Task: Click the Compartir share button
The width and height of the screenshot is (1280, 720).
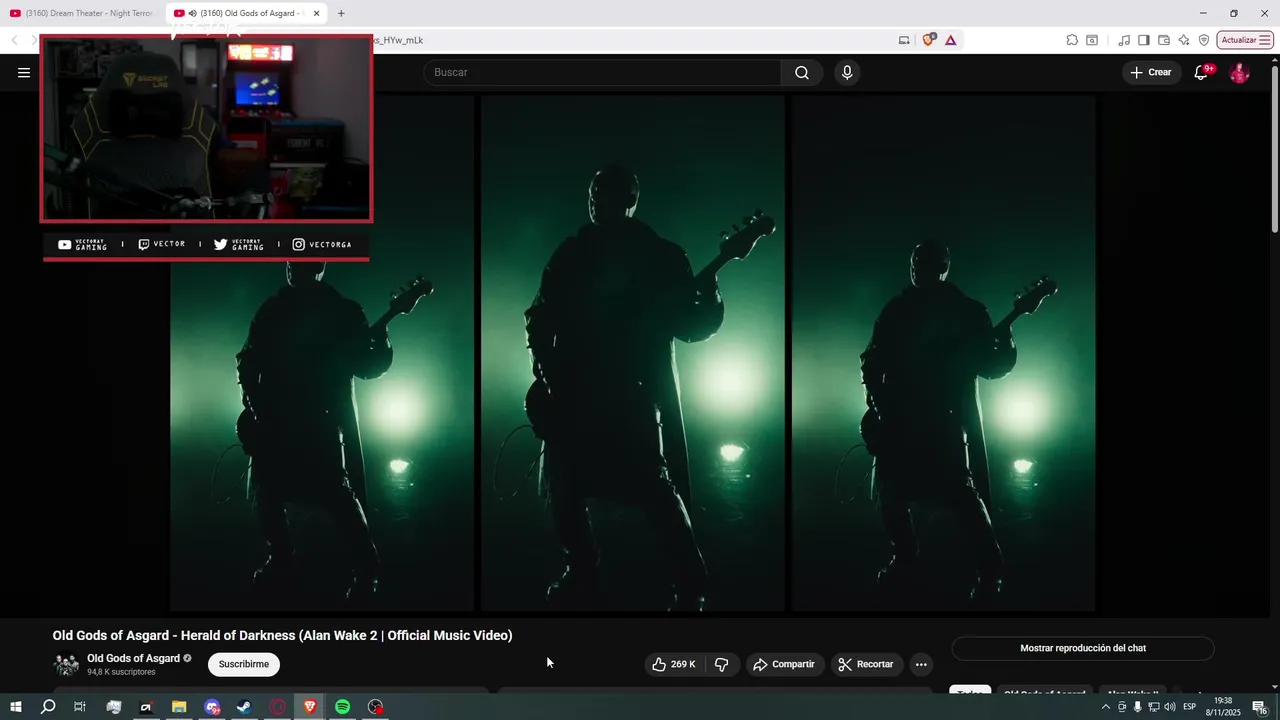Action: [784, 664]
